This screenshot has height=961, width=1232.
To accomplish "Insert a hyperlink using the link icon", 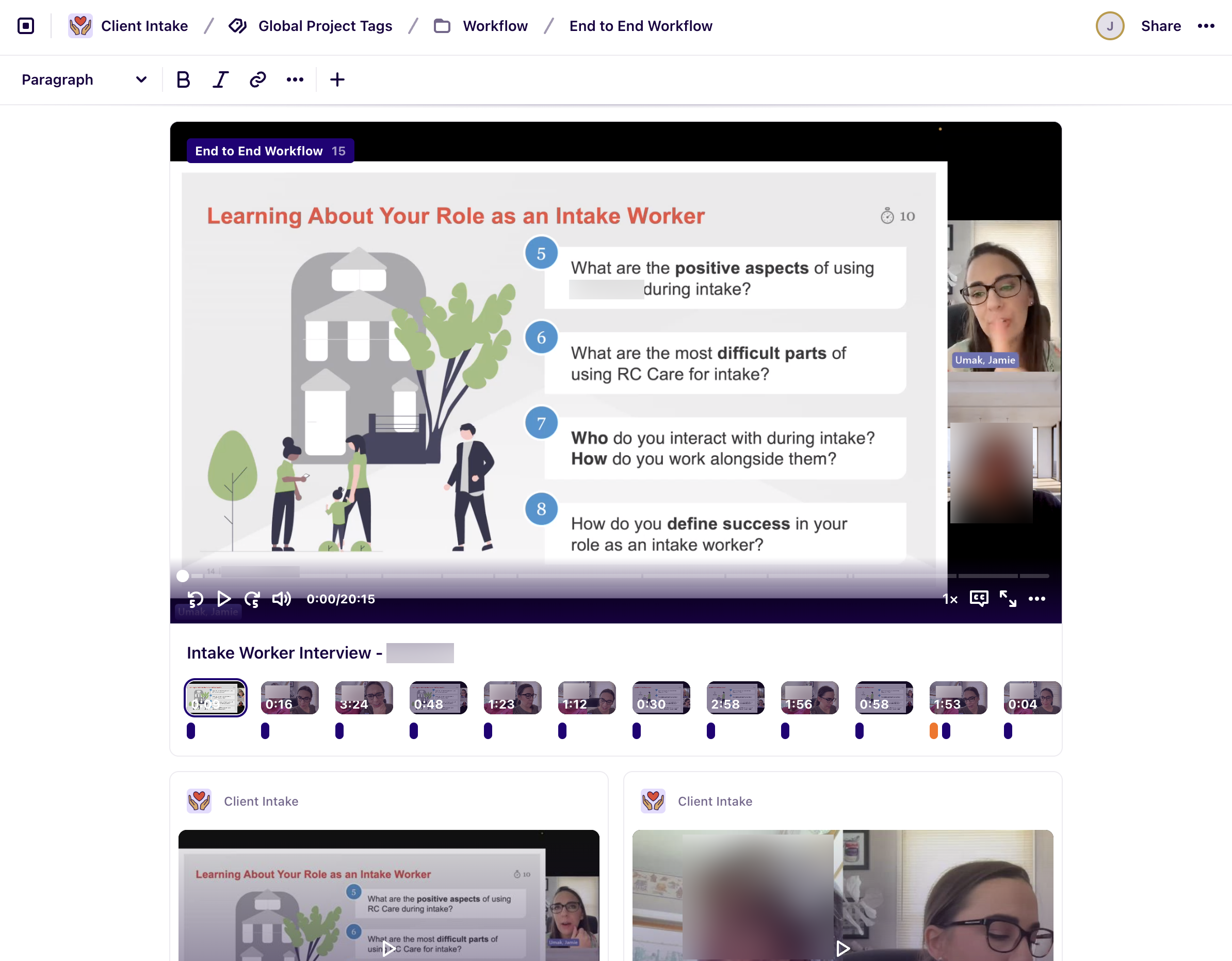I will pyautogui.click(x=257, y=79).
